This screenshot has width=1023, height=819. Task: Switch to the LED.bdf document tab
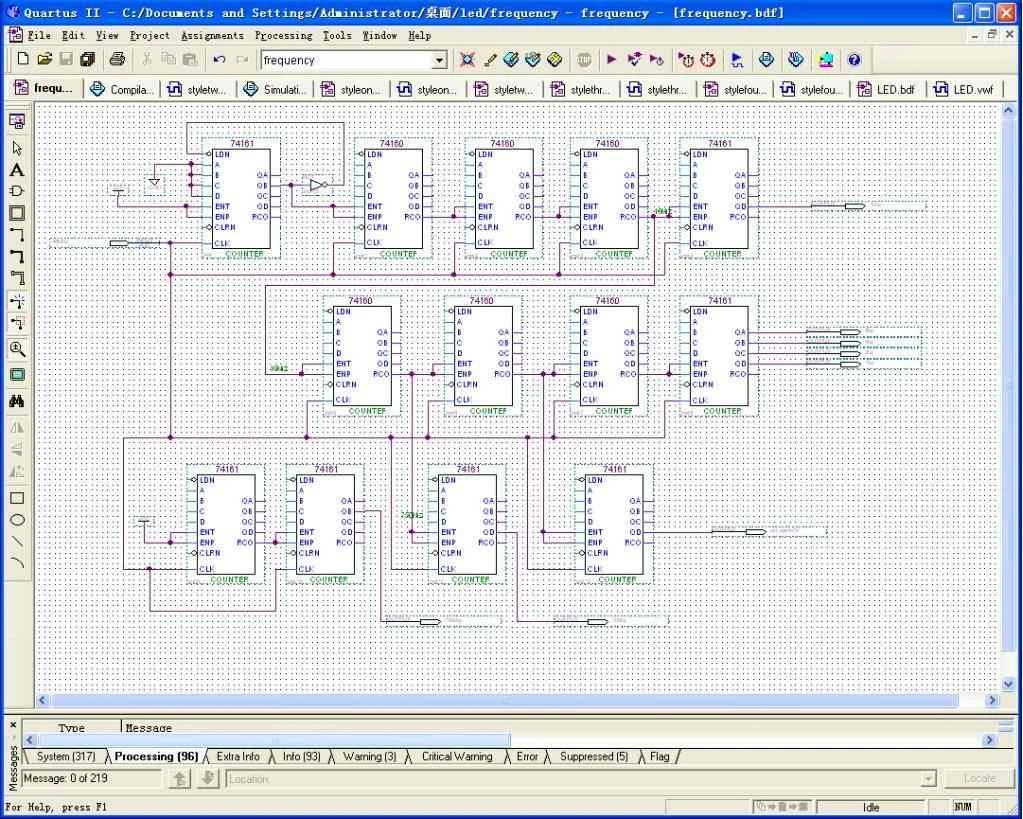tap(888, 89)
